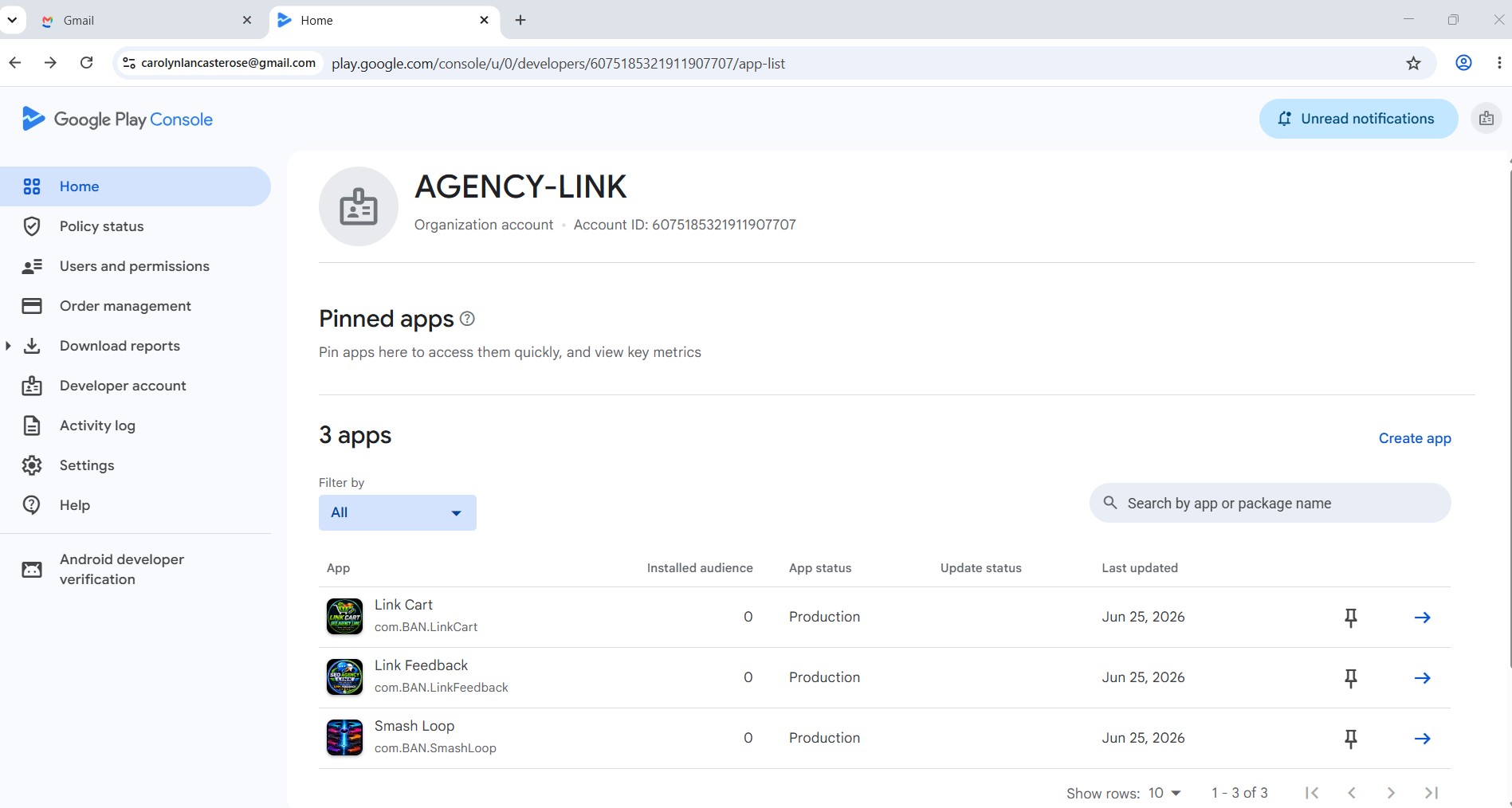1512x808 pixels.
Task: Open the Link Cart app name
Action: [x=403, y=605]
